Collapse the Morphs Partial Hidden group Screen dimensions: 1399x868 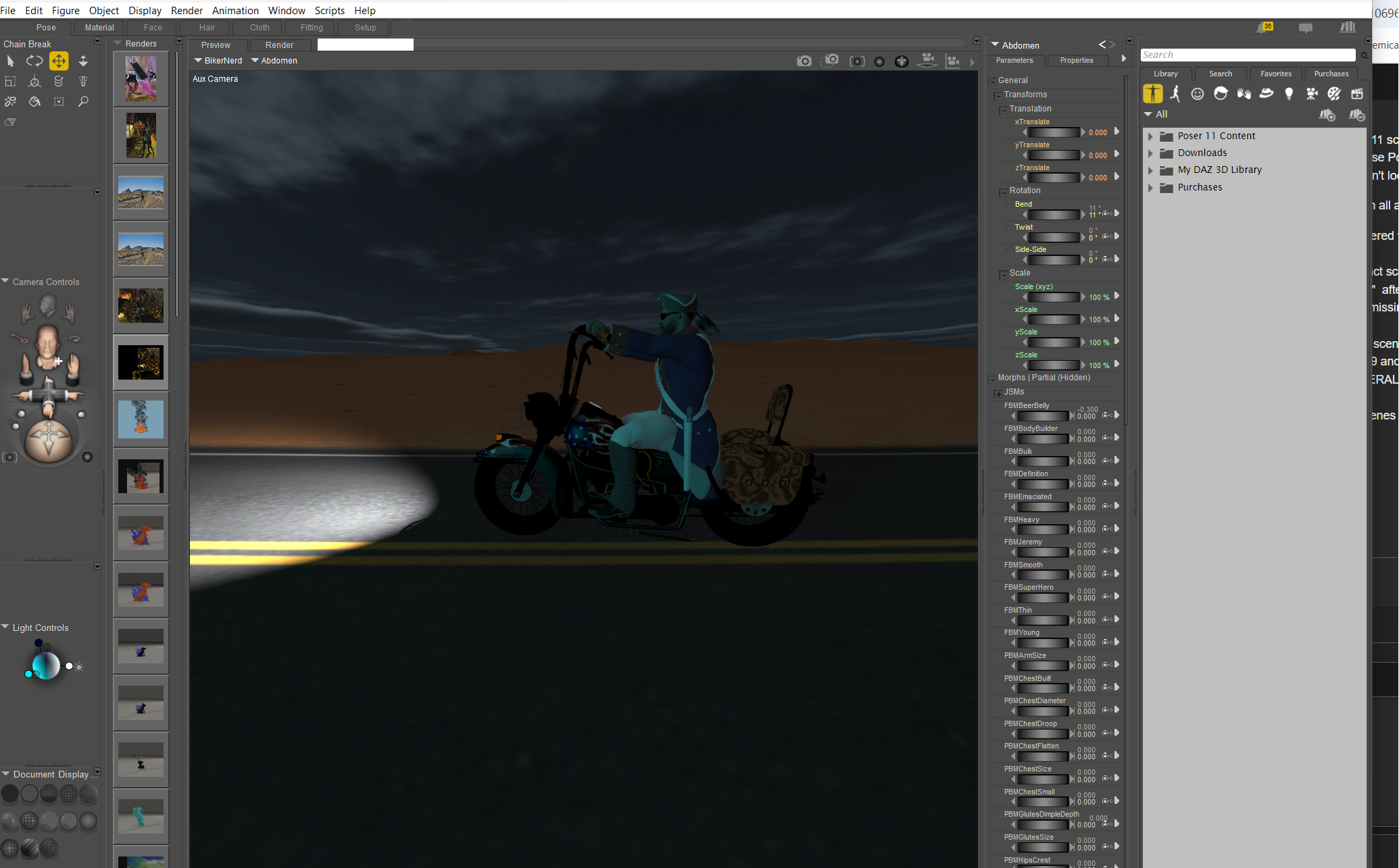[x=993, y=378]
